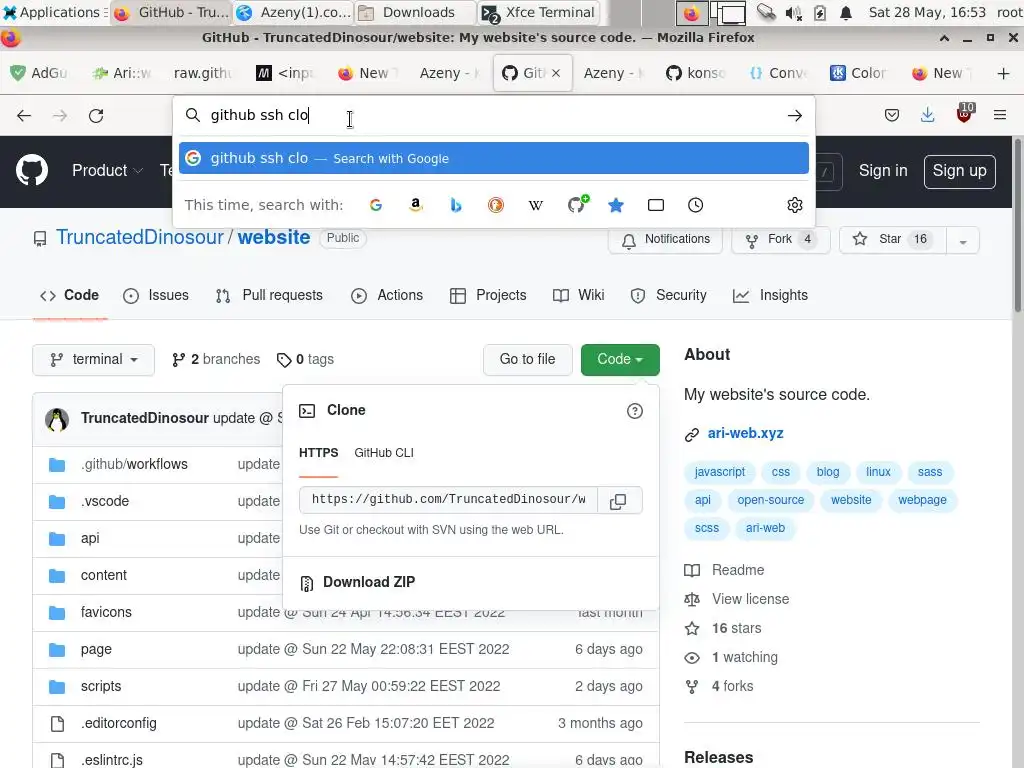
Task: Expand the Product menu in GitHub header
Action: coord(107,171)
